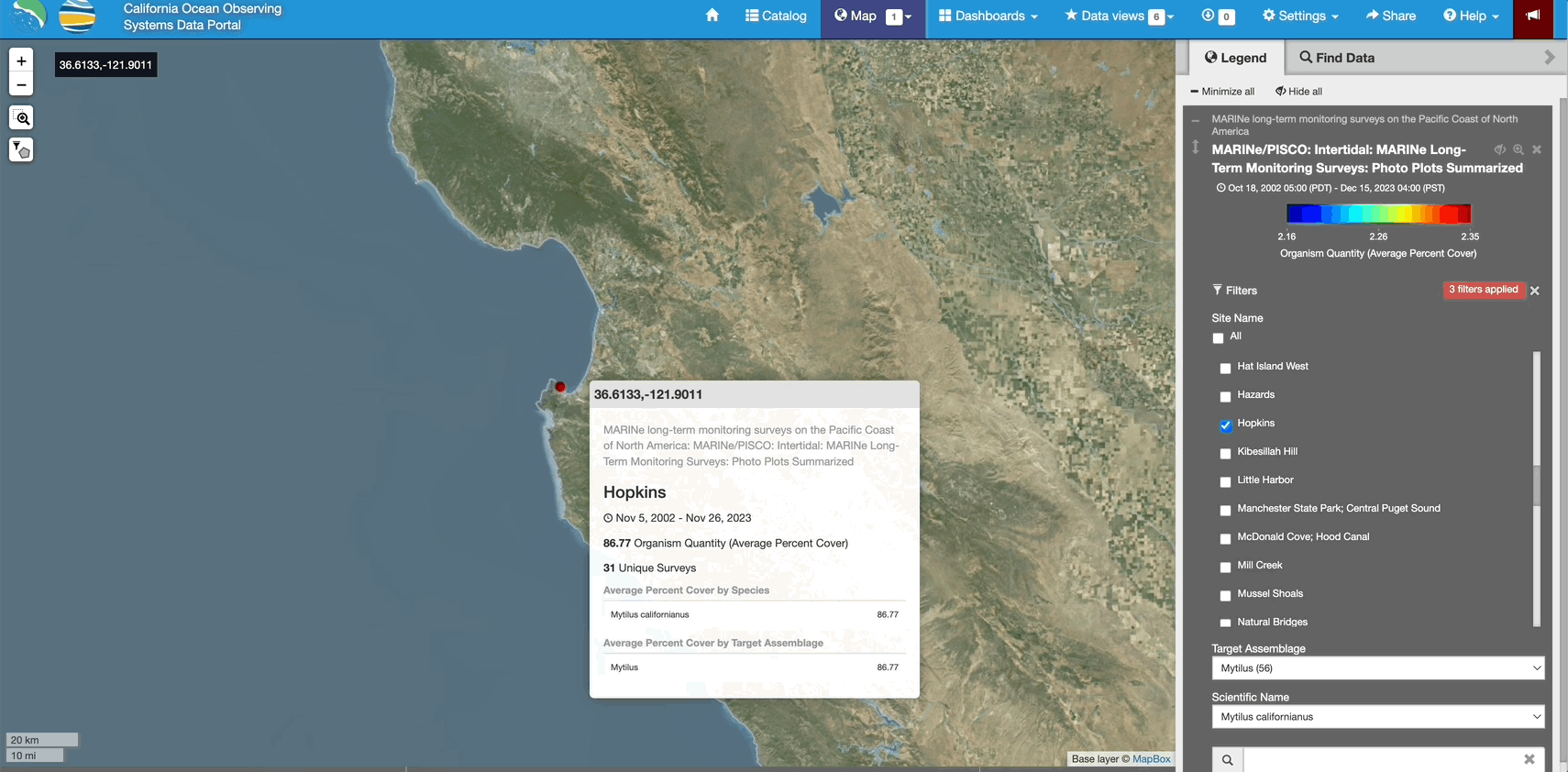Expand the Data views count dropdown
1568x772 pixels.
(1161, 17)
